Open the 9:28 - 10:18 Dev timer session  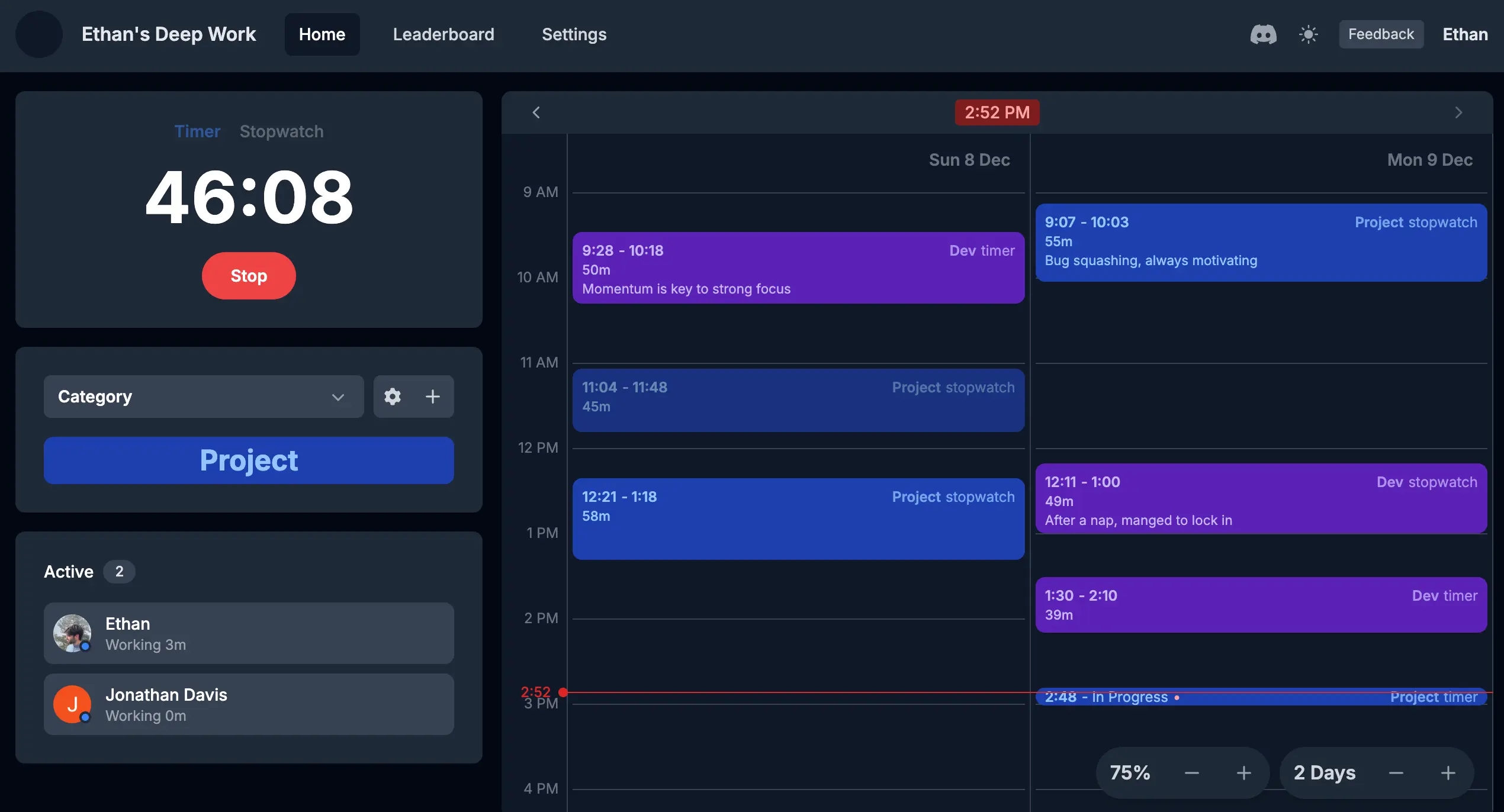pyautogui.click(x=798, y=268)
